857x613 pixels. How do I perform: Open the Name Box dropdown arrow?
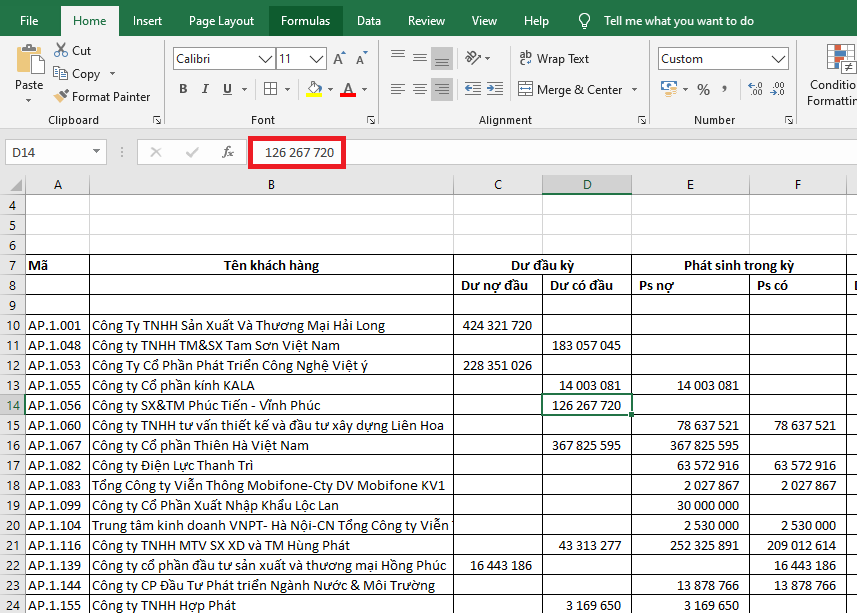pos(97,152)
